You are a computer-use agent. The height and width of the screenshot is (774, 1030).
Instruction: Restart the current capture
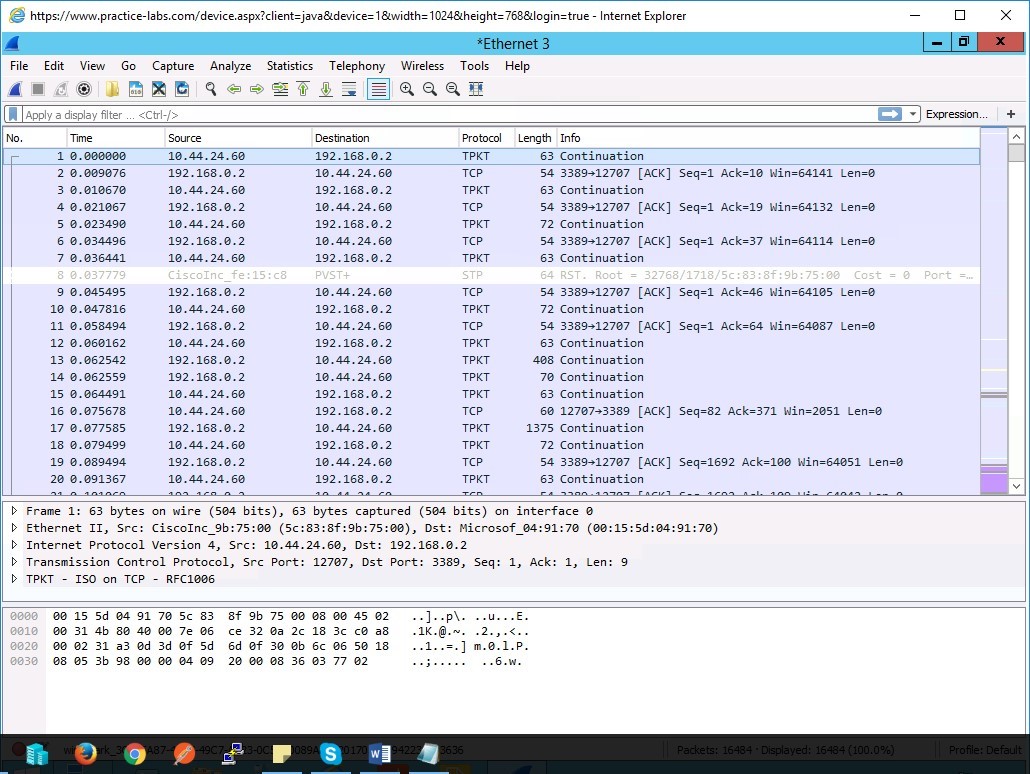coord(61,89)
